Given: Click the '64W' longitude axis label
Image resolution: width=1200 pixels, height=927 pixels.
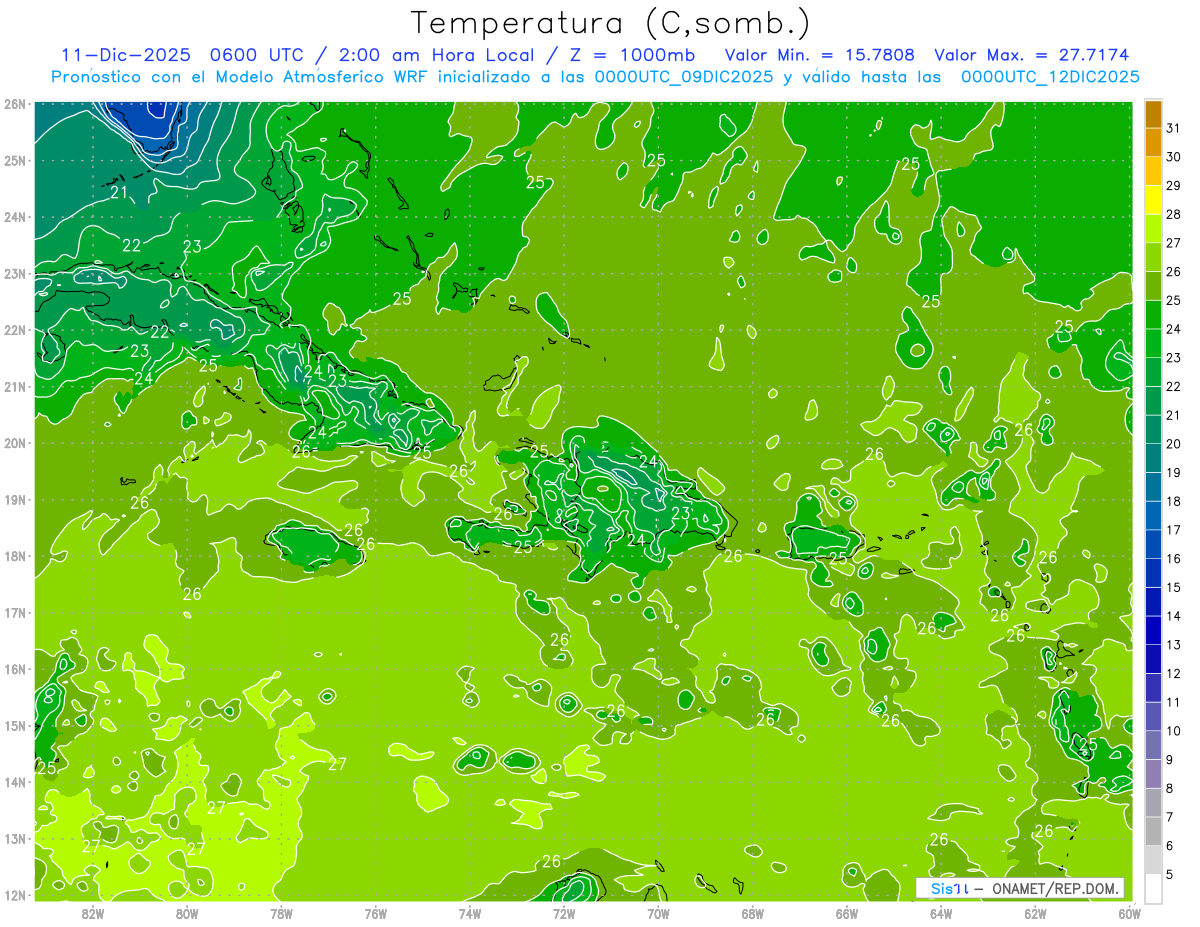Looking at the screenshot, I should [x=941, y=913].
